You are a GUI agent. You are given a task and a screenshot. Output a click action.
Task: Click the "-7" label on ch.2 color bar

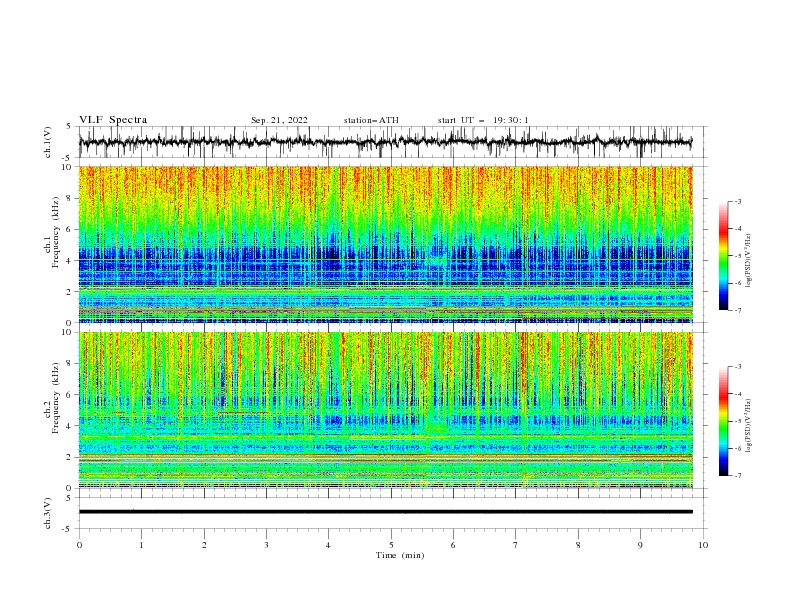[737, 475]
